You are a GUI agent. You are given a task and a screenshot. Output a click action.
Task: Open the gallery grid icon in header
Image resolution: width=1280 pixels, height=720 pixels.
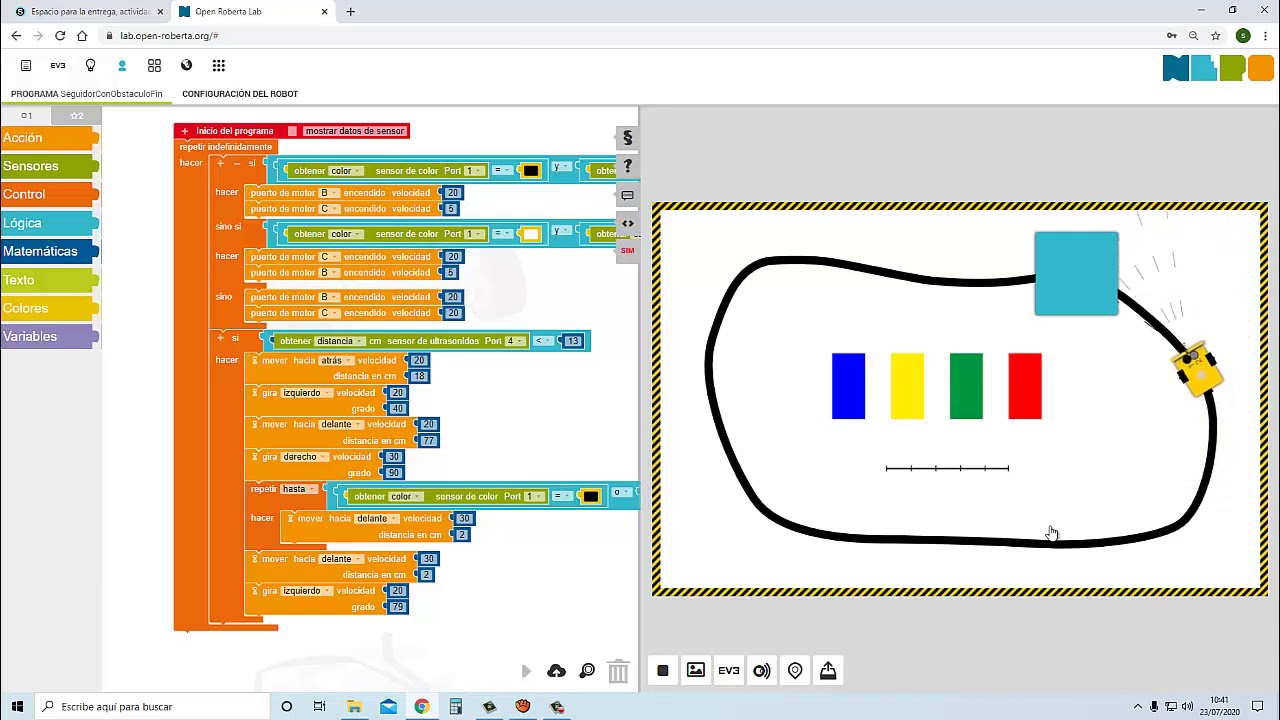(154, 65)
